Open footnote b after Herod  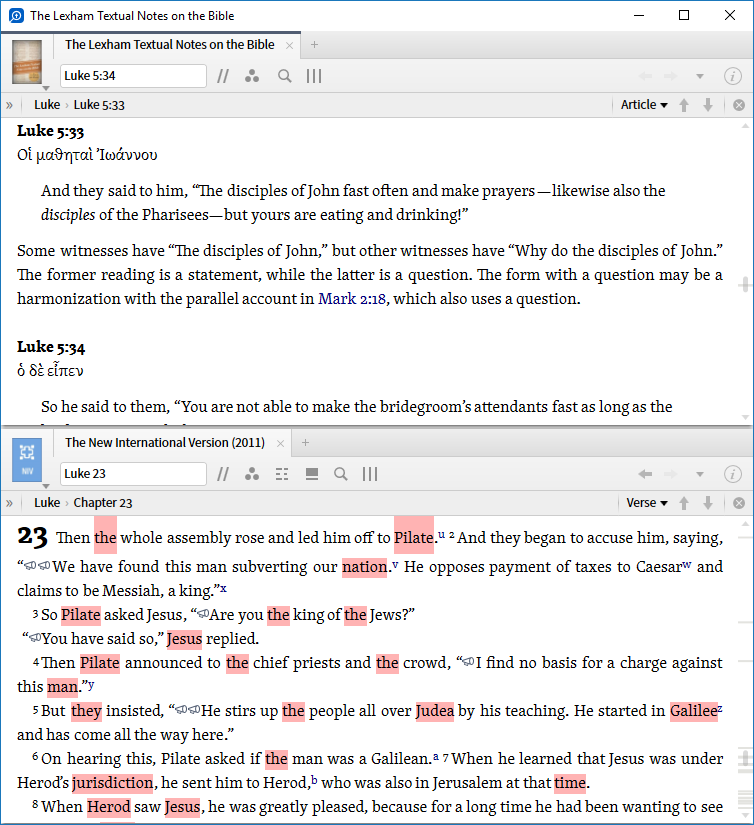point(314,780)
